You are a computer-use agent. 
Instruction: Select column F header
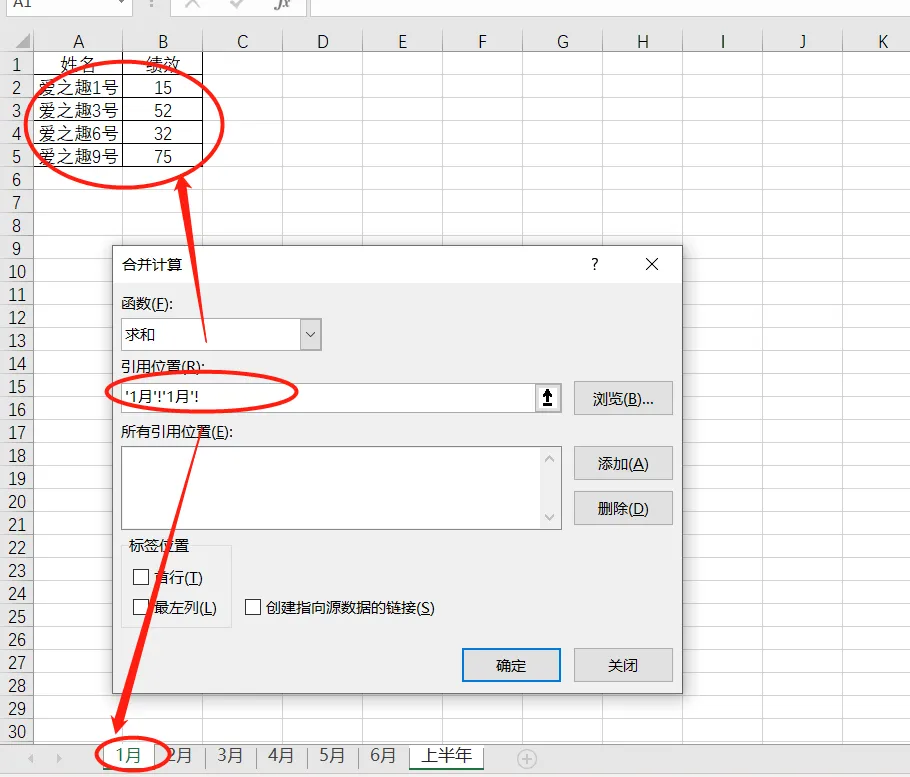[482, 41]
